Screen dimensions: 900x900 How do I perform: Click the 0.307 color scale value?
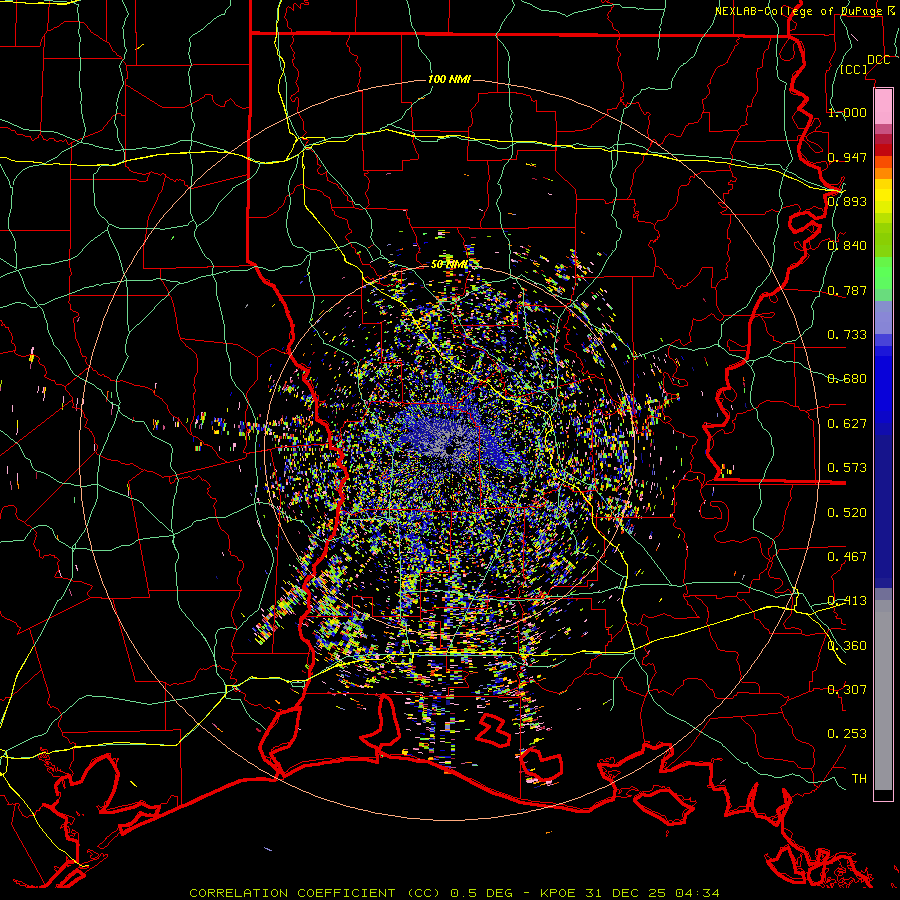click(x=847, y=689)
